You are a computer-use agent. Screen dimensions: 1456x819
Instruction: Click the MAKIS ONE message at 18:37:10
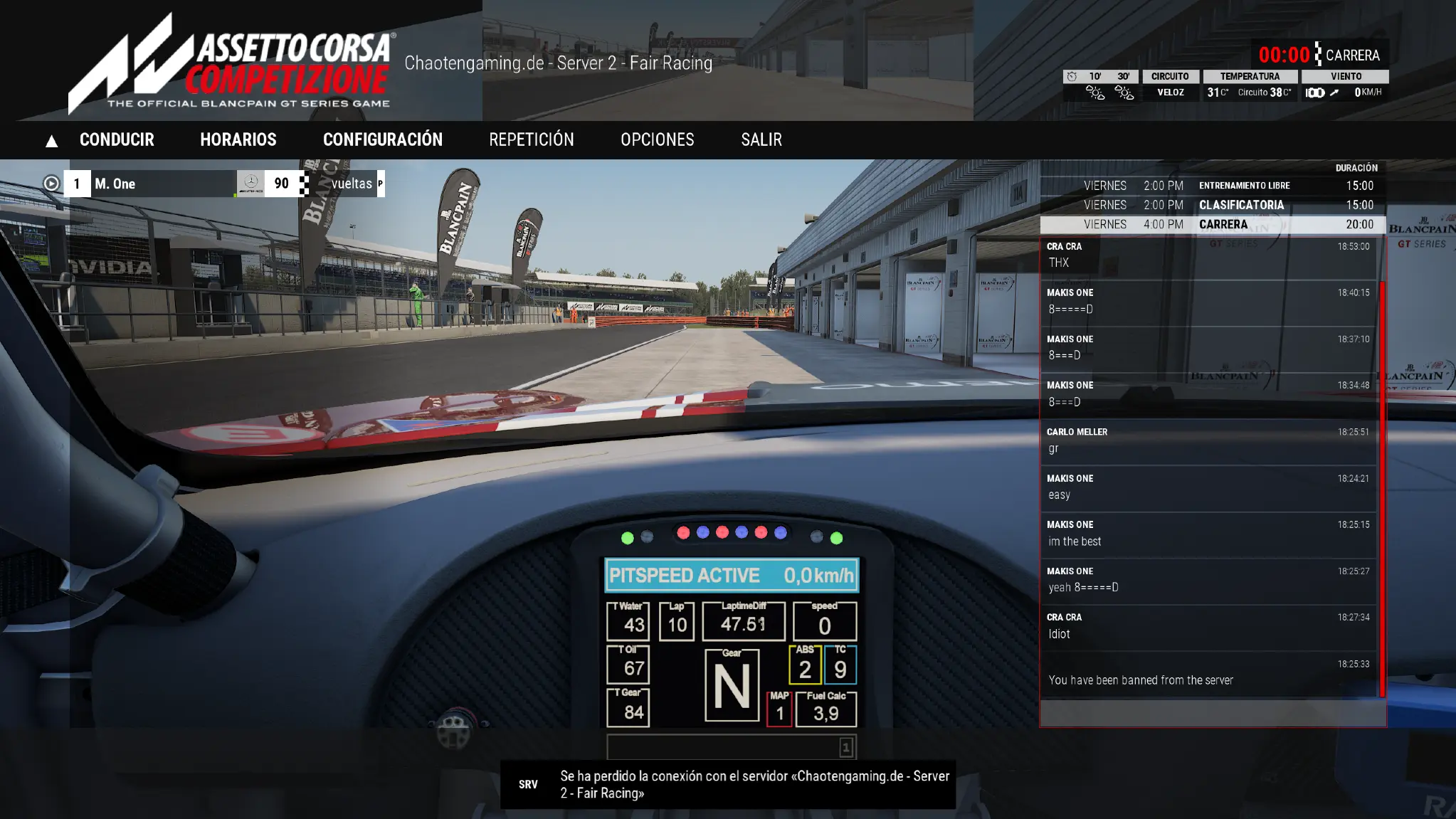[1208, 349]
